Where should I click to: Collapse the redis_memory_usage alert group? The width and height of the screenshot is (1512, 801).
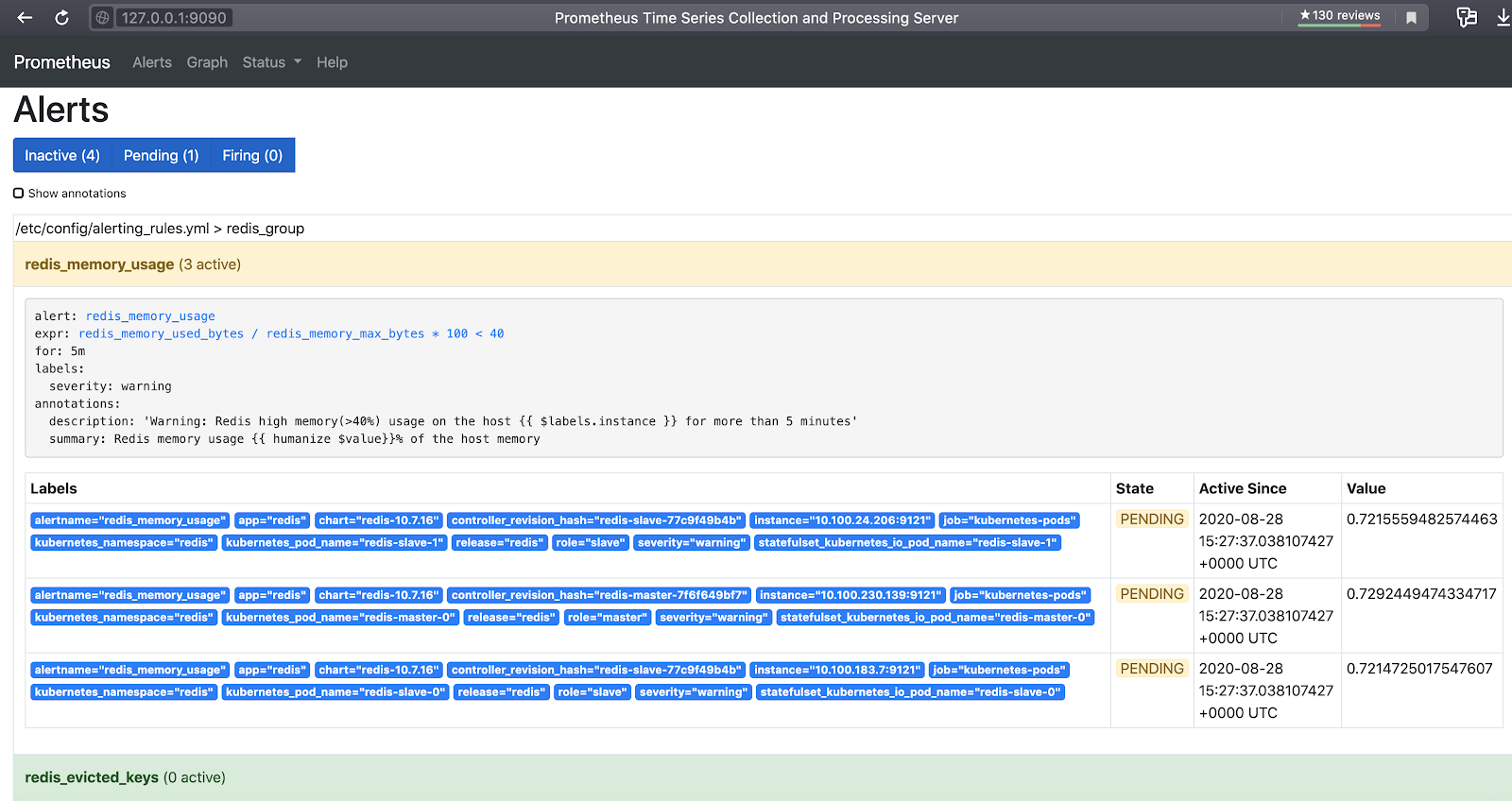pyautogui.click(x=763, y=264)
